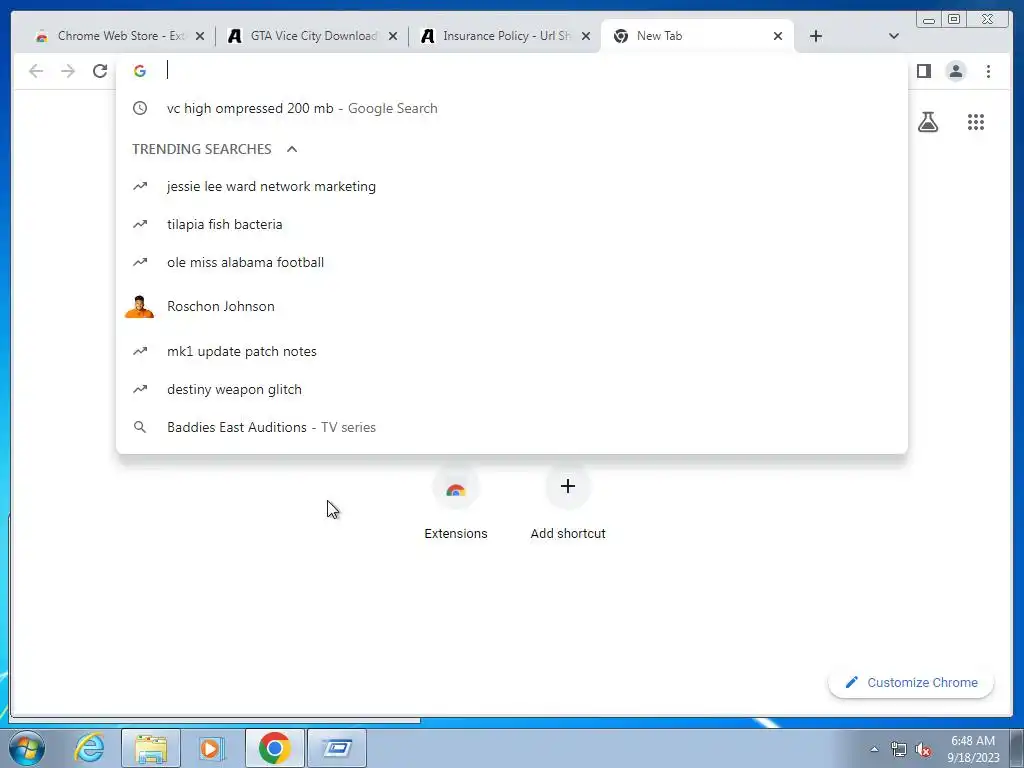Close the GTA Vice City tab
This screenshot has width=1024, height=768.
coord(392,36)
